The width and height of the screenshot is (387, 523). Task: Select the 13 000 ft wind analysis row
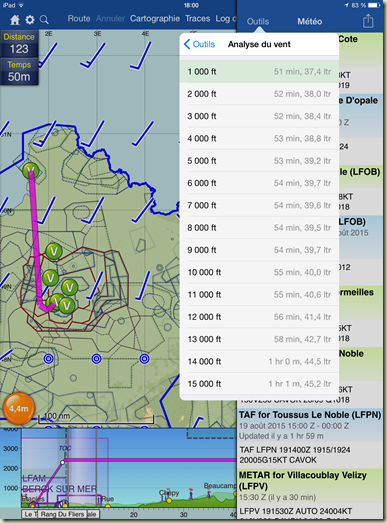[x=259, y=340]
